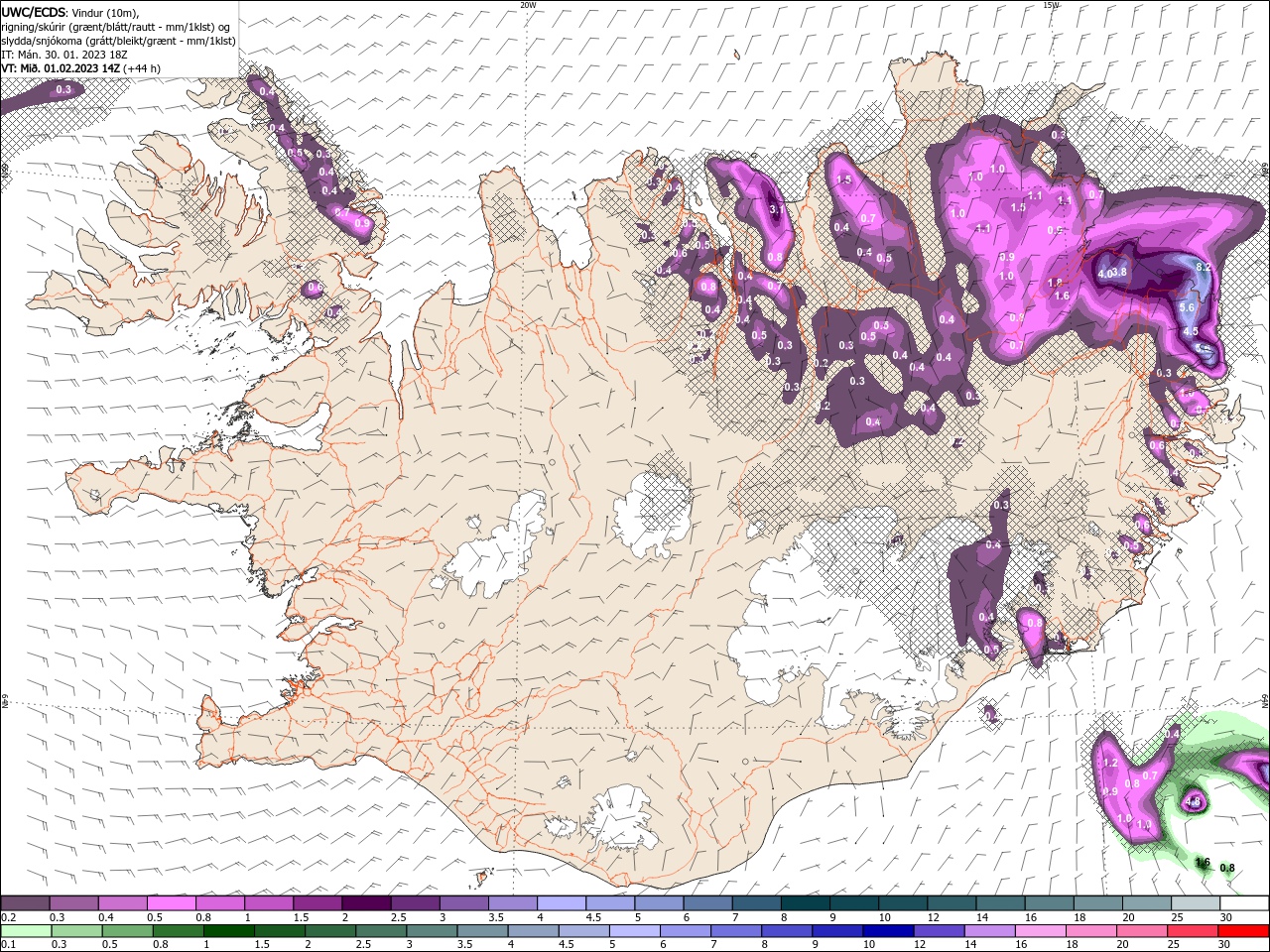Click the white 30 snow legend swatch
Viewport: 1270px width, 952px height.
click(1244, 903)
